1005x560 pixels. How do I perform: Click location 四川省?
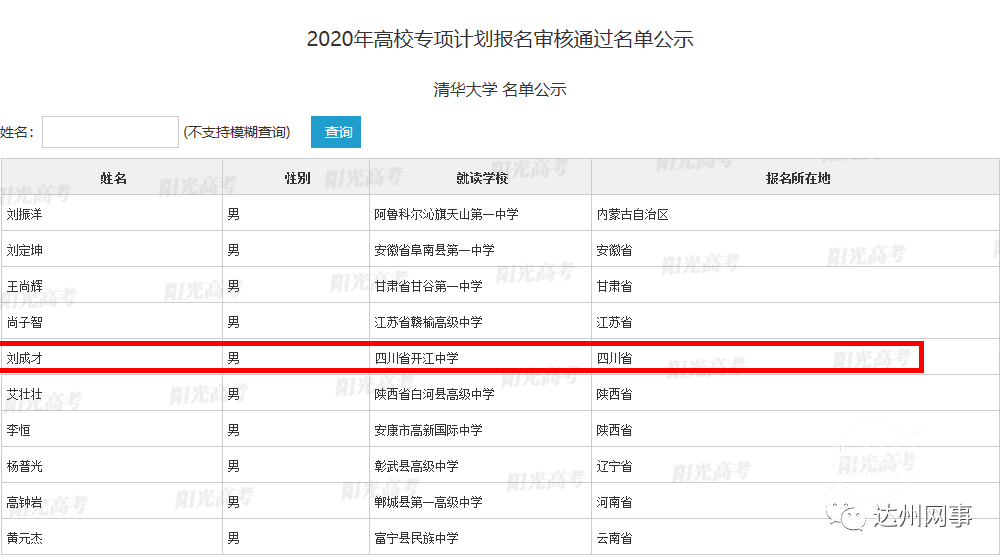(x=614, y=358)
